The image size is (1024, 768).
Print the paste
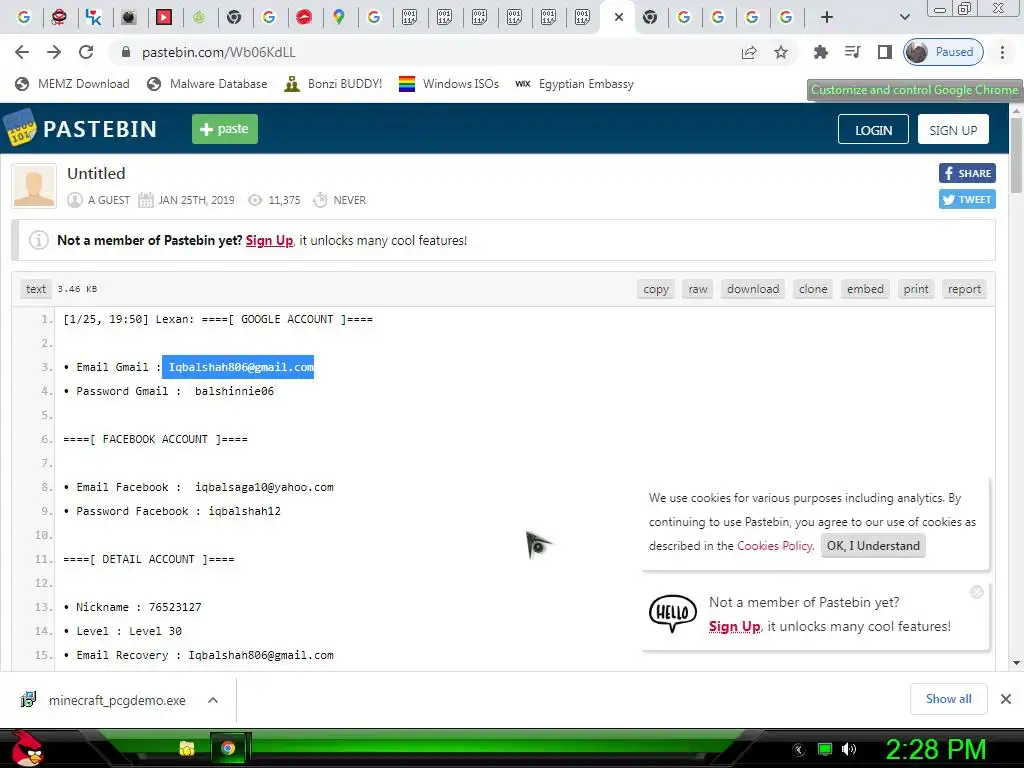(916, 289)
